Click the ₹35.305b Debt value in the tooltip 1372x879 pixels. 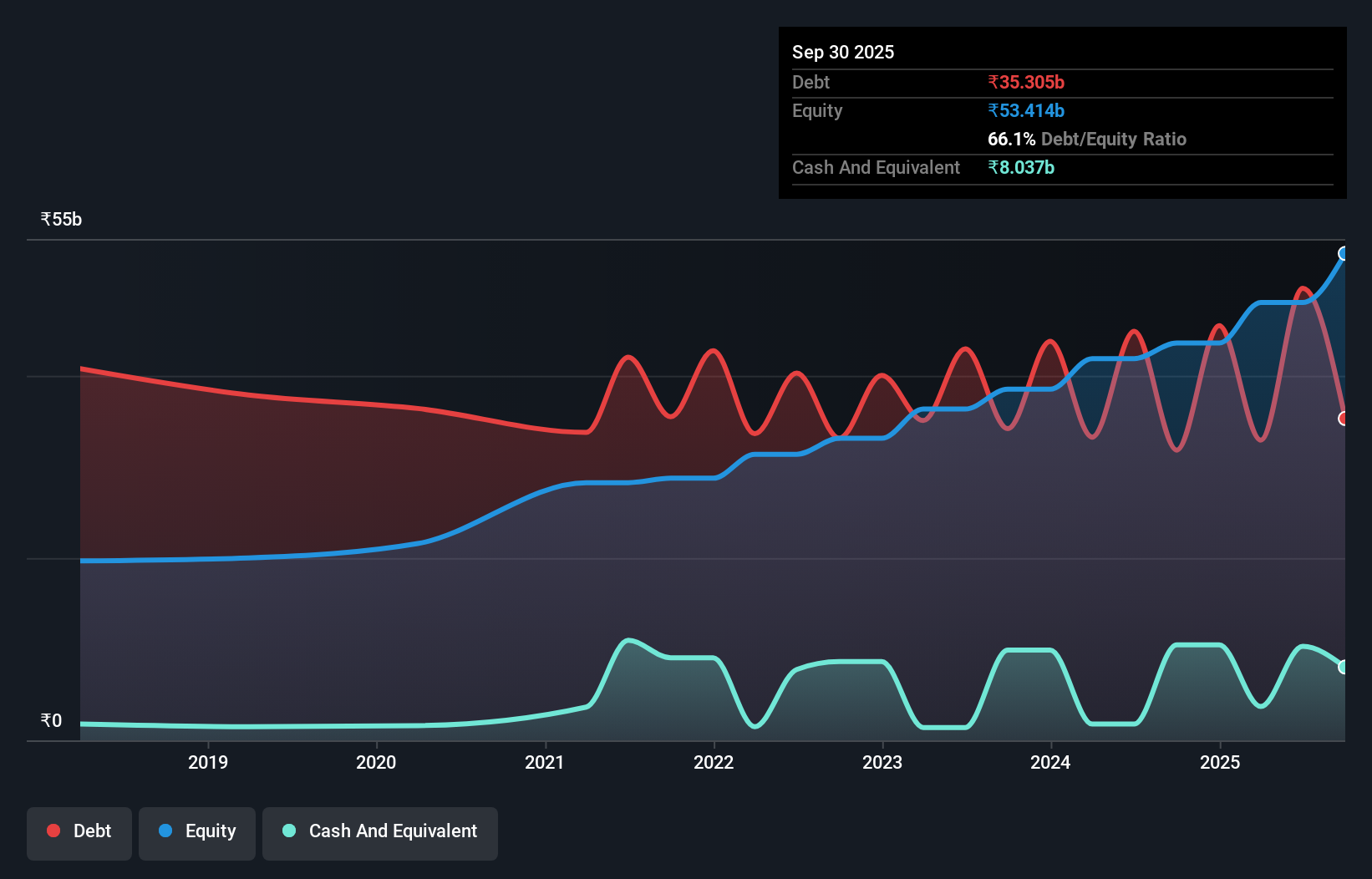[x=1026, y=82]
